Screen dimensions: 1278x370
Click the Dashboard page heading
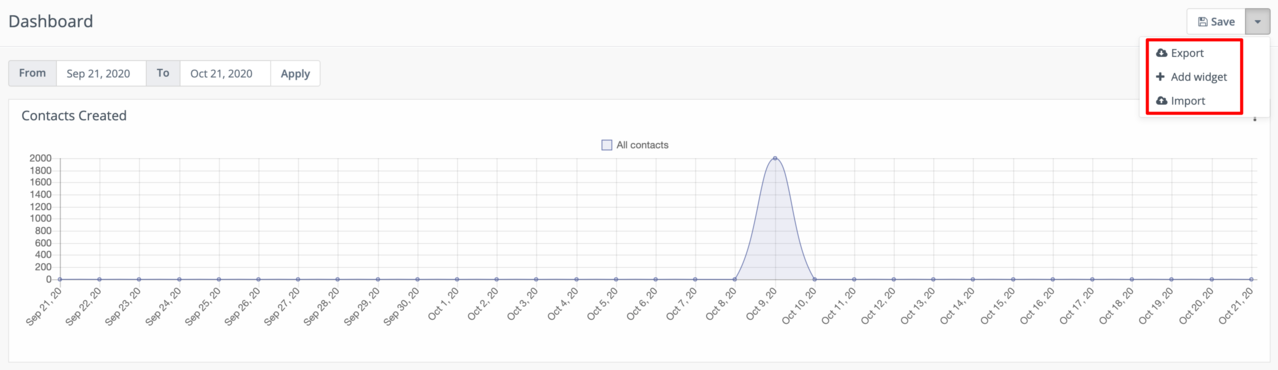point(50,21)
